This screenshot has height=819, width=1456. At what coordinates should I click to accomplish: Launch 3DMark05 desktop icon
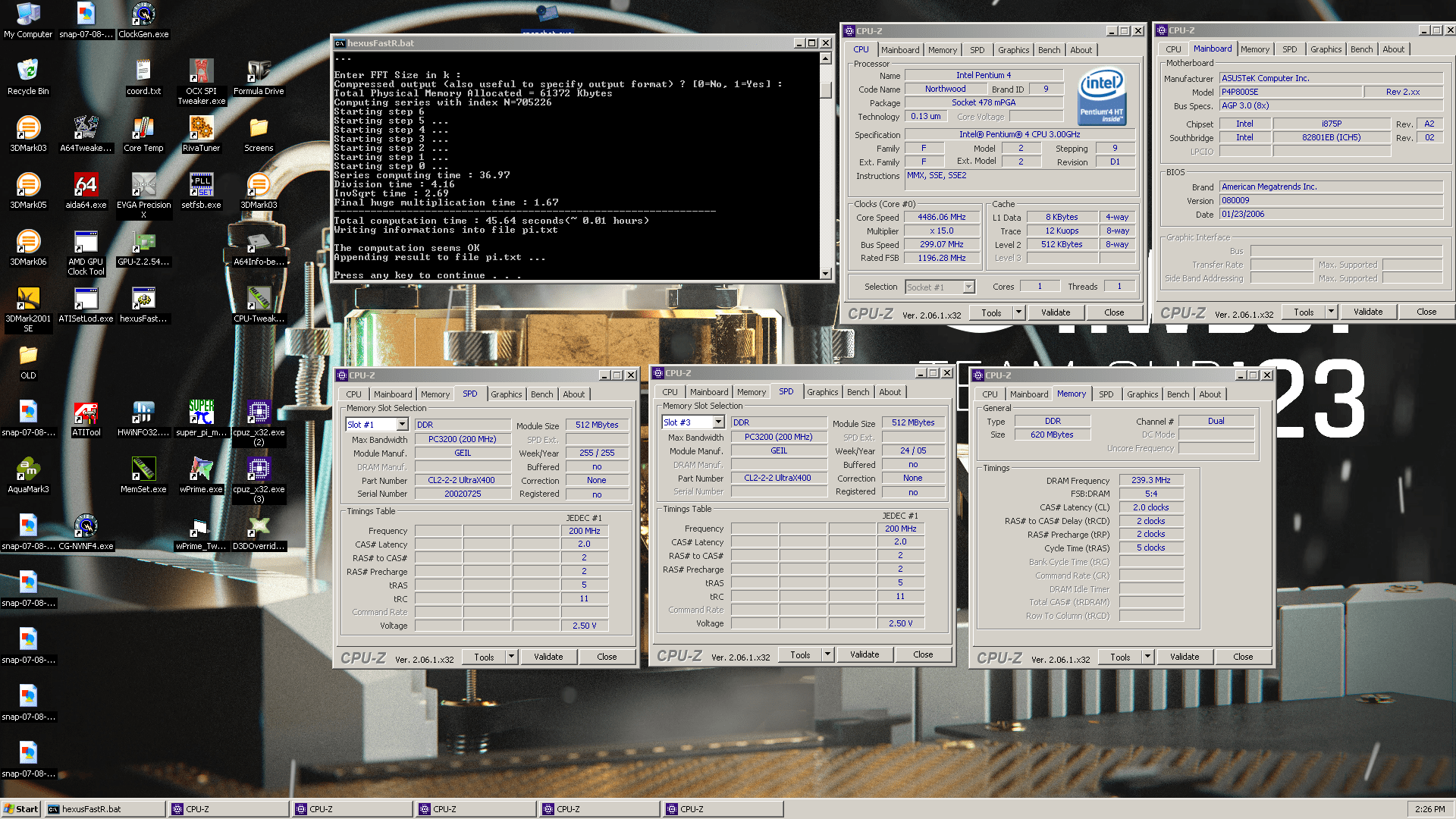point(28,190)
